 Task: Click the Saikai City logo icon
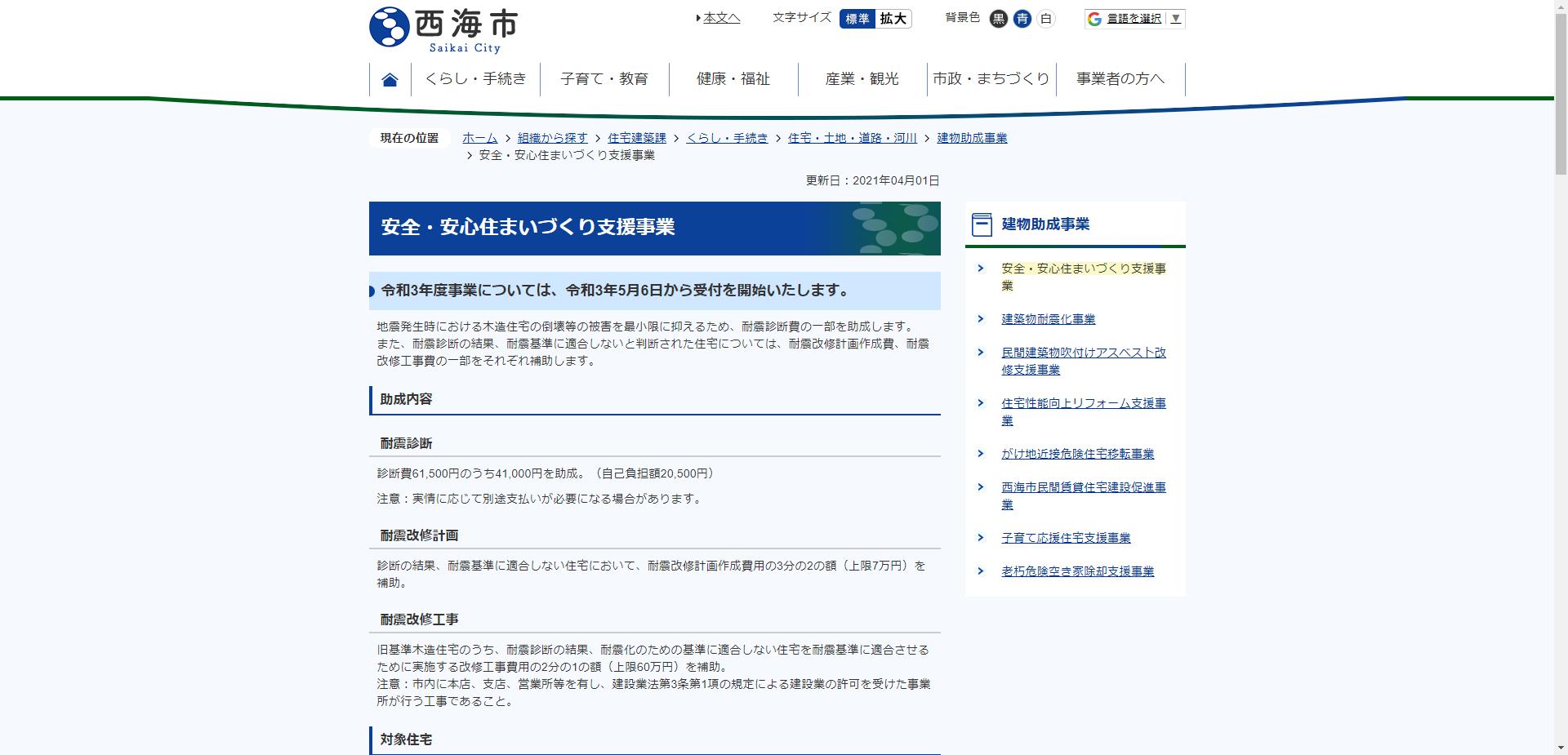pos(390,23)
